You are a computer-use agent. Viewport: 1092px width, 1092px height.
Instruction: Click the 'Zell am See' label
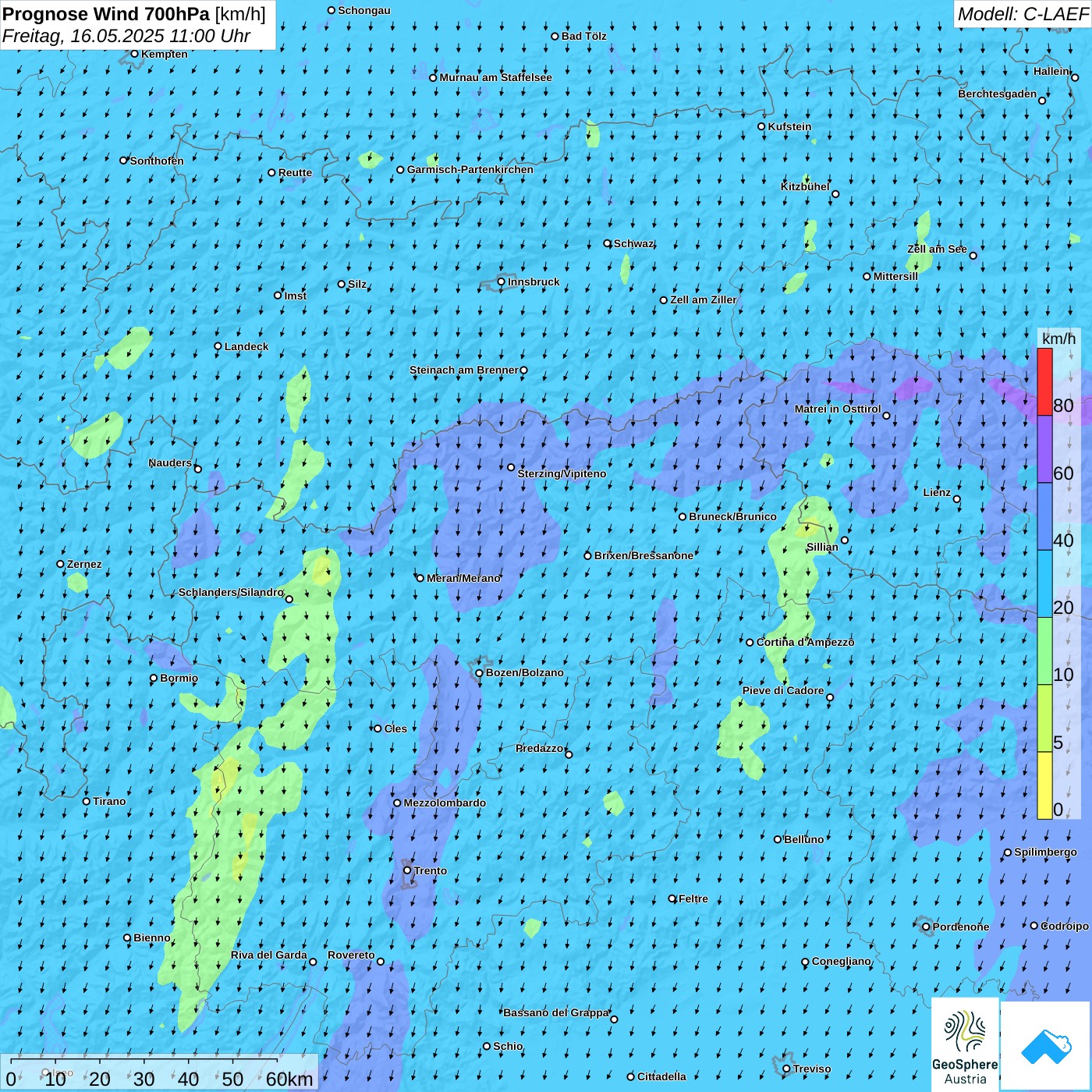pos(938,249)
